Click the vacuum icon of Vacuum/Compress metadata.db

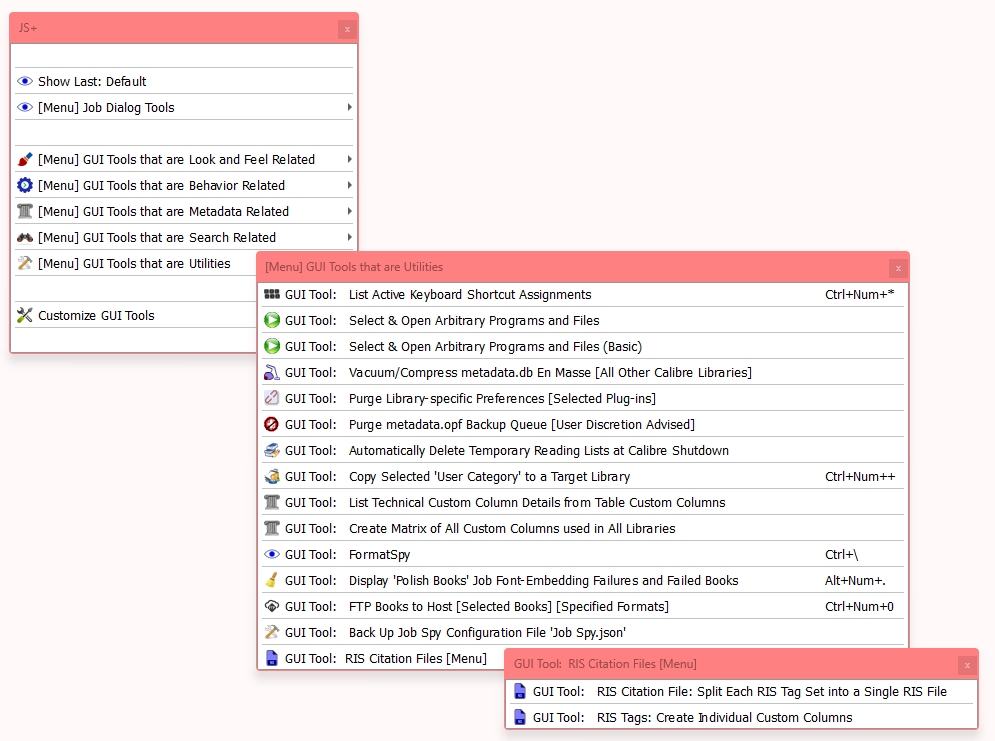pyautogui.click(x=272, y=372)
